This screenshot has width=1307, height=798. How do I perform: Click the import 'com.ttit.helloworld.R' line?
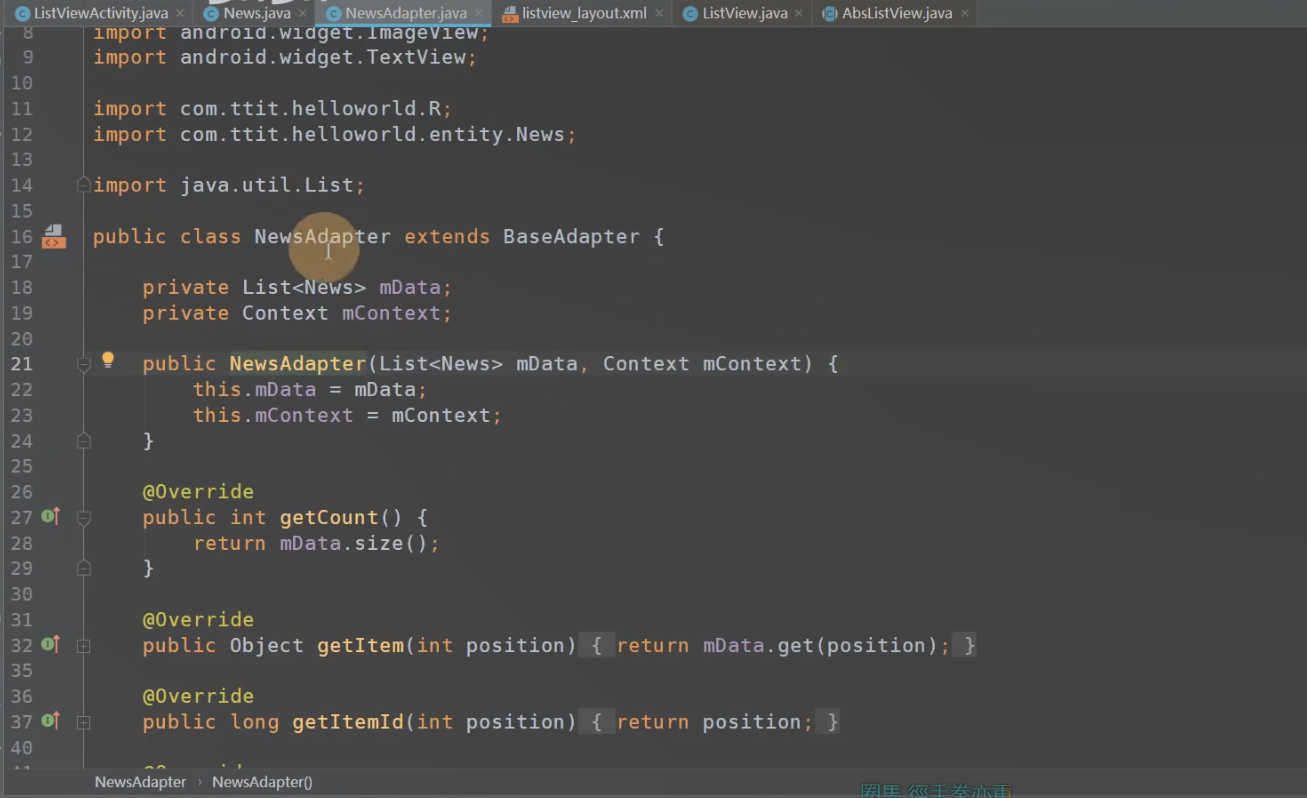coord(273,108)
